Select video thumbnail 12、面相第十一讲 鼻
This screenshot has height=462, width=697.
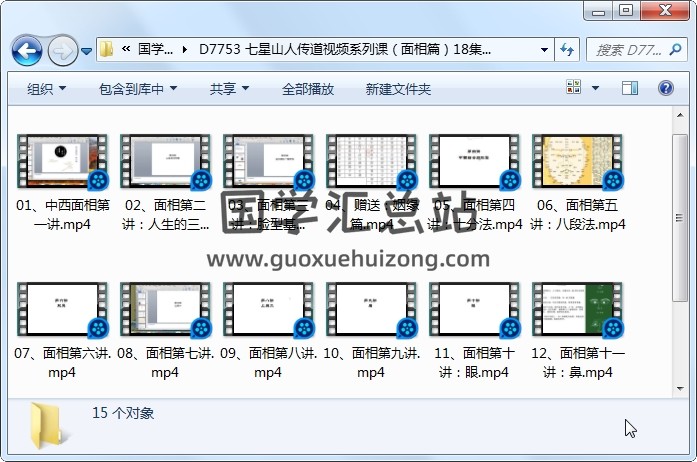[x=577, y=309]
